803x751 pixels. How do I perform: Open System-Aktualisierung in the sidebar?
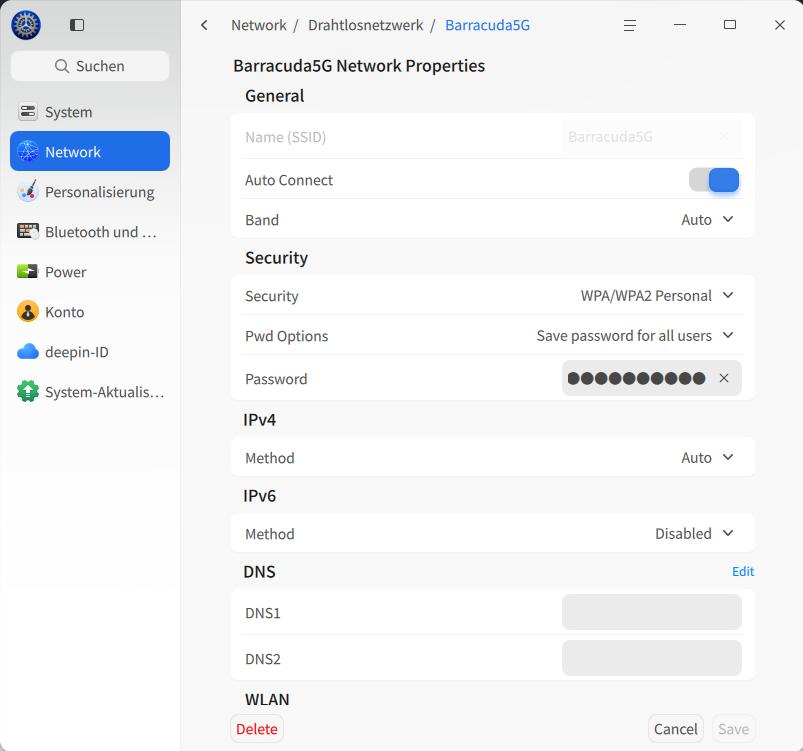90,391
